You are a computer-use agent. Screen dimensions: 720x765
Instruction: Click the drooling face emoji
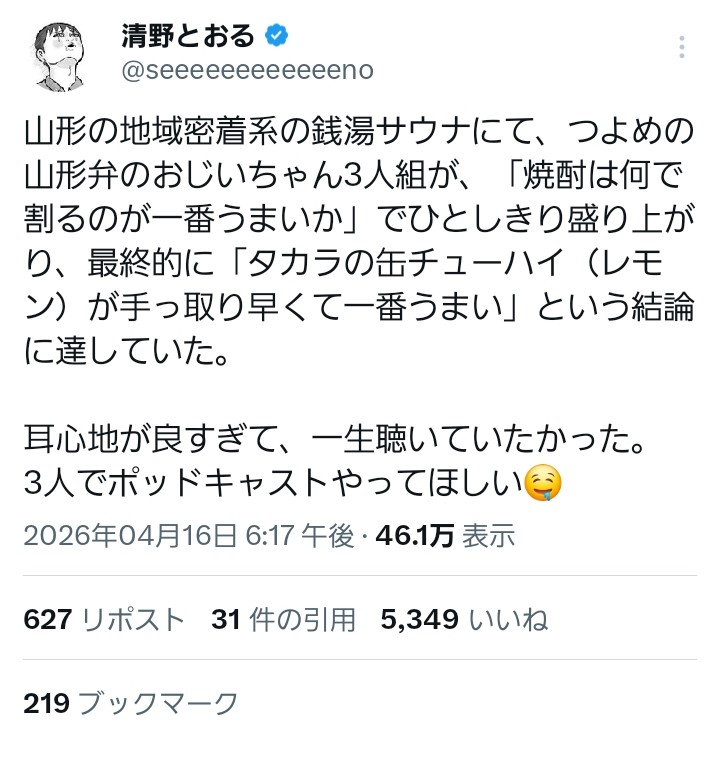tap(543, 485)
